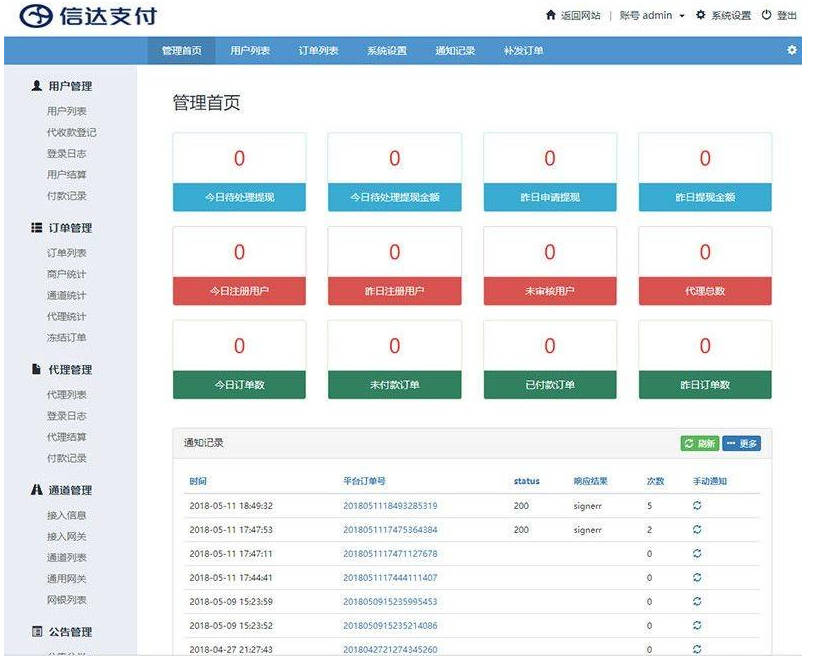The height and width of the screenshot is (656, 815).
Task: Click the 未付款订单 stat card
Action: [x=395, y=360]
